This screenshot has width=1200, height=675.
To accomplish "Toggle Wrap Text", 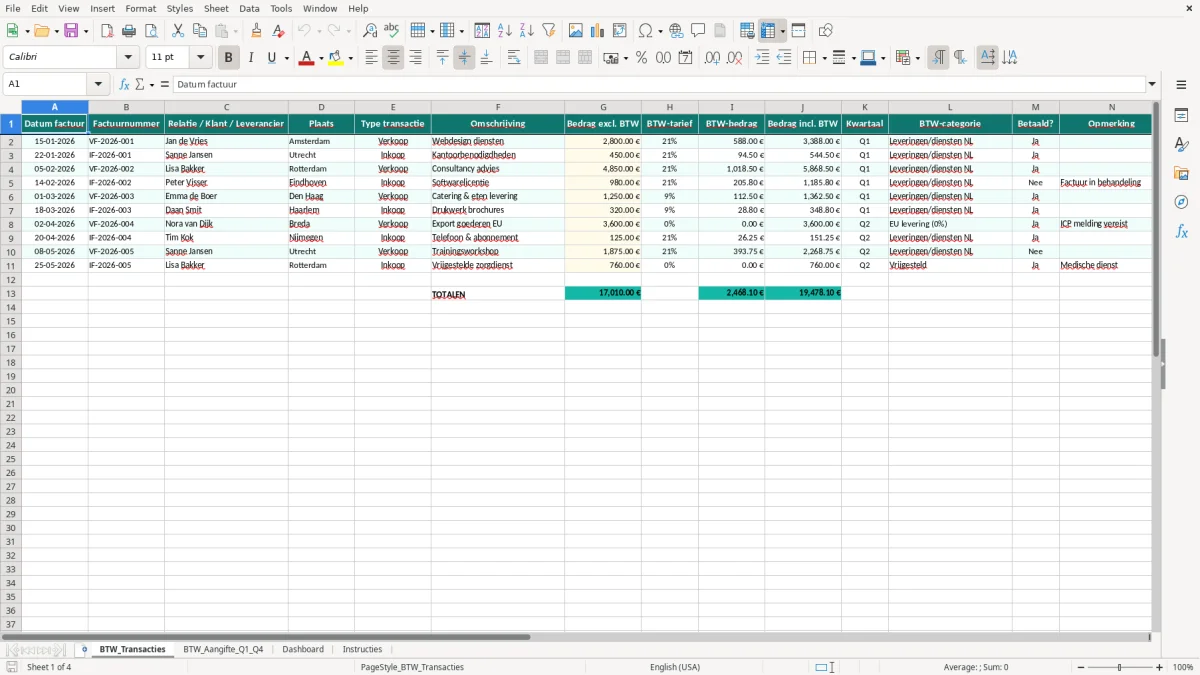I will [x=514, y=58].
